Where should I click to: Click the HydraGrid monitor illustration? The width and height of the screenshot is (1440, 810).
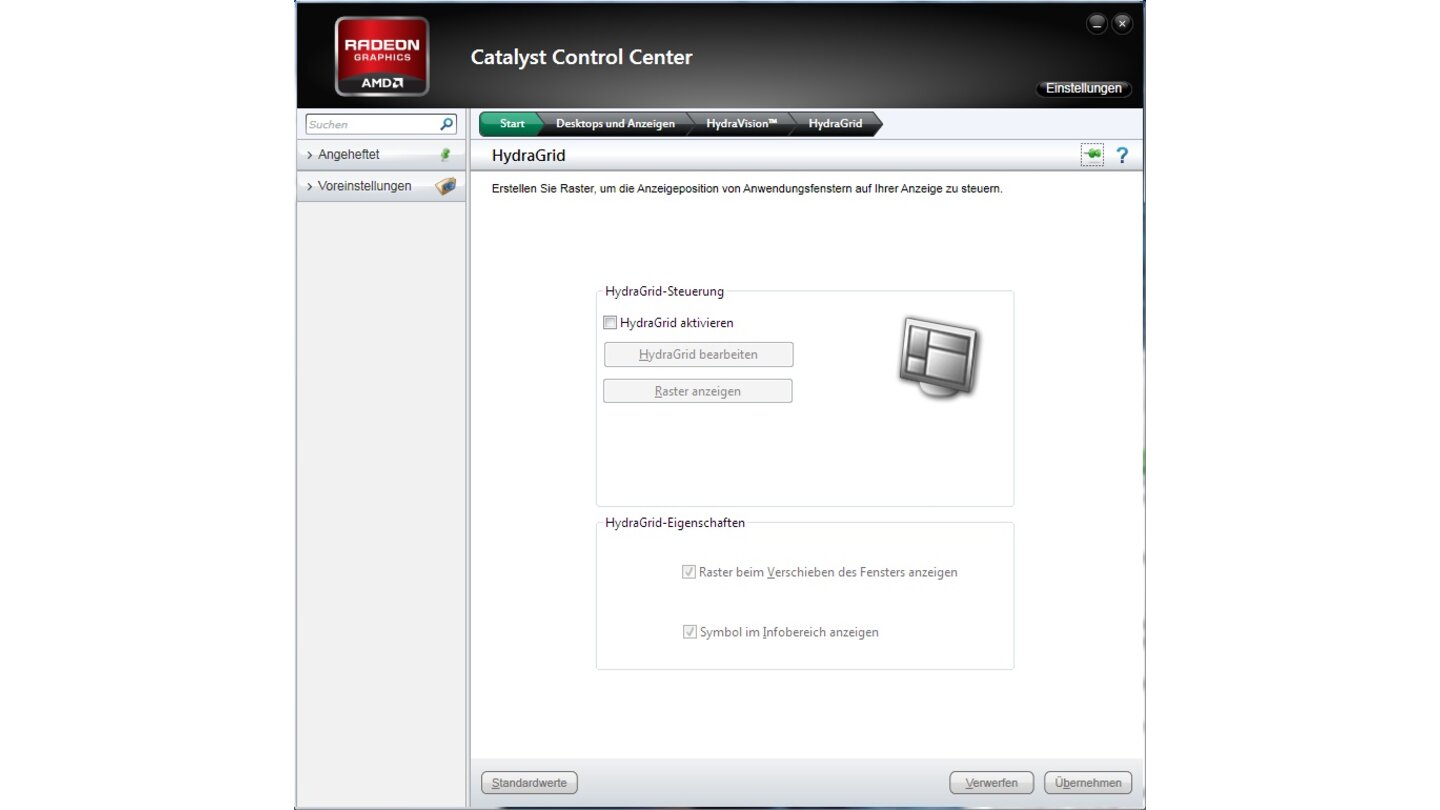[x=938, y=356]
